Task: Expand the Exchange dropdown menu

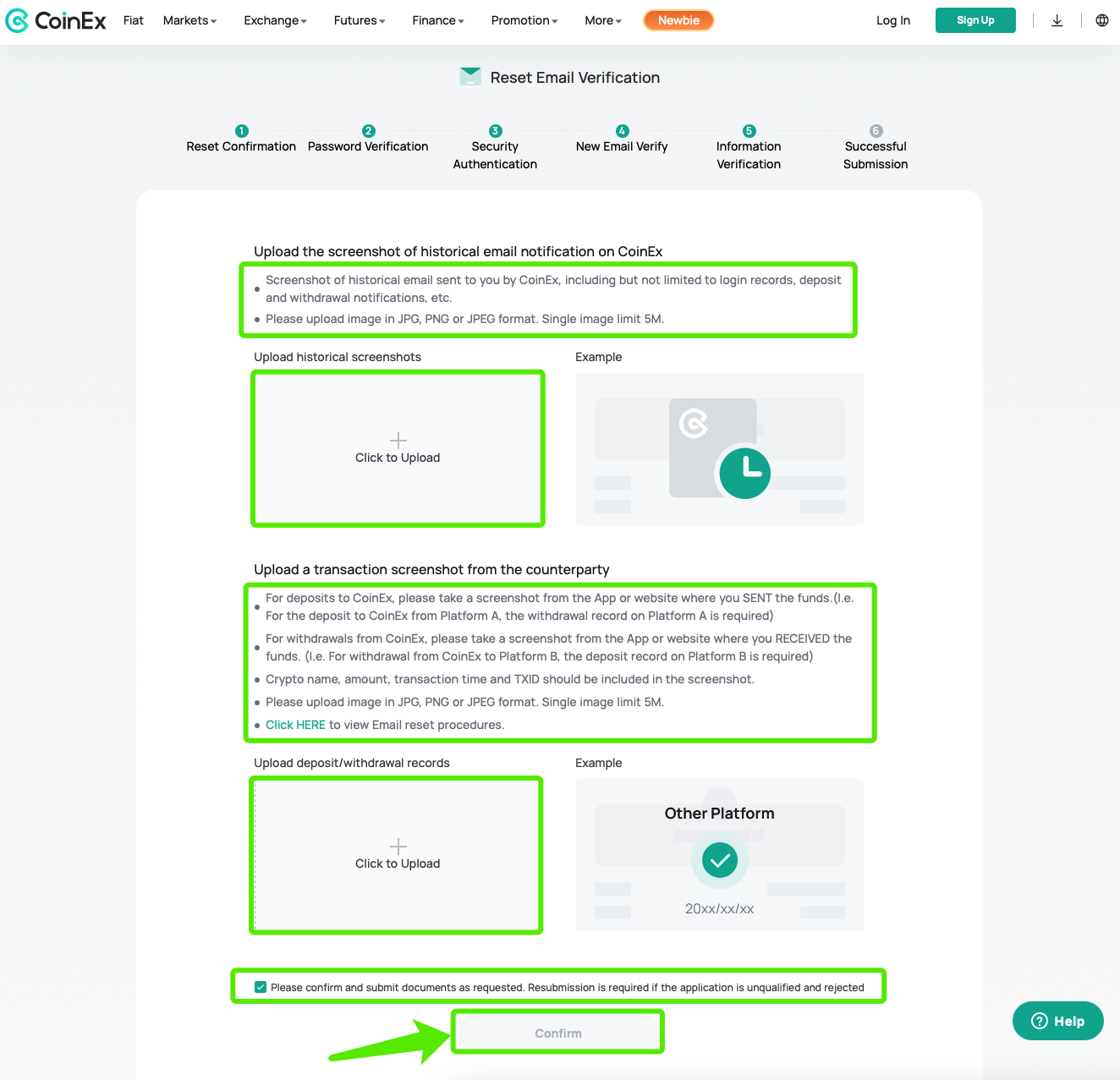Action: (x=275, y=20)
